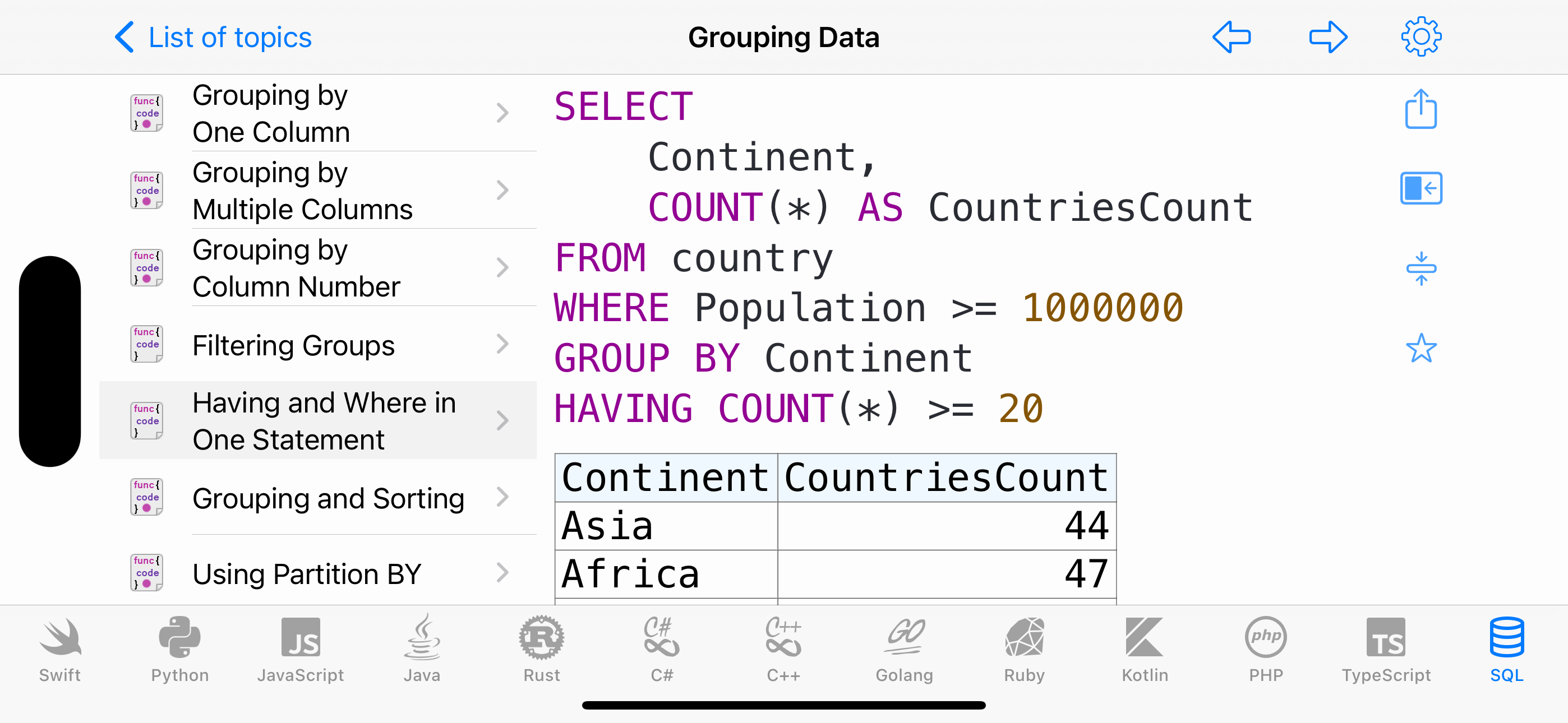Open the settings gear icon

tap(1421, 37)
